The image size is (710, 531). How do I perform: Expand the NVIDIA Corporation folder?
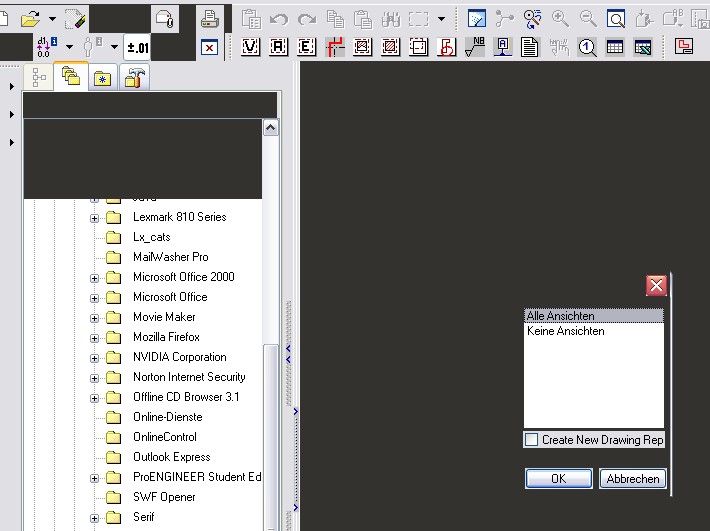94,358
